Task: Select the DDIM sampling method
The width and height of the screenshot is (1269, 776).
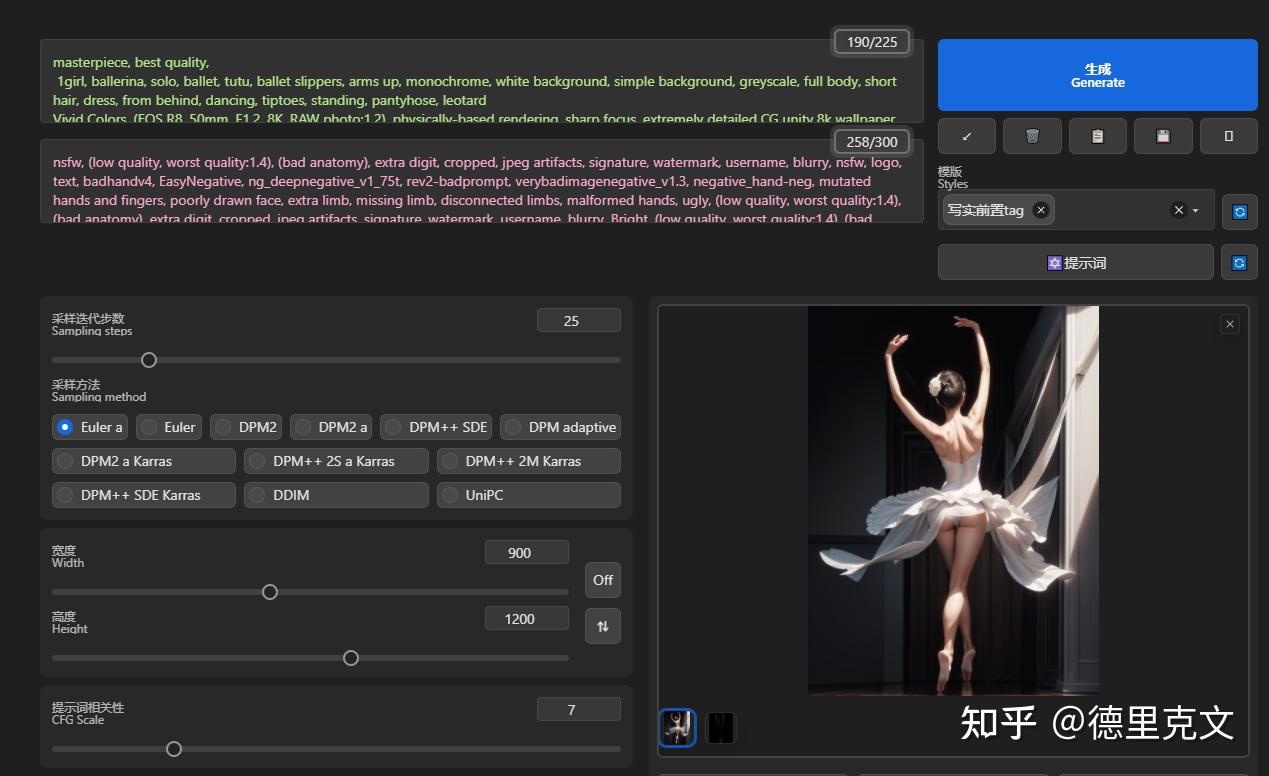Action: pos(258,495)
